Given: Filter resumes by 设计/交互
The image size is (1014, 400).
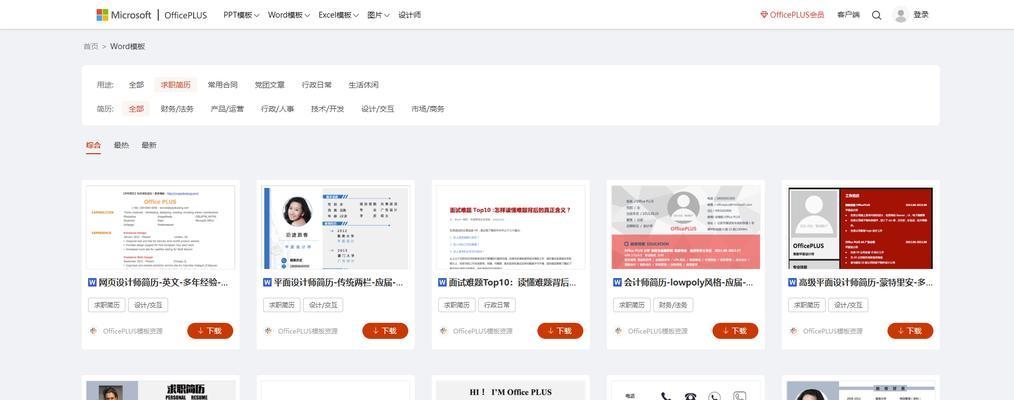Looking at the screenshot, I should coord(378,109).
